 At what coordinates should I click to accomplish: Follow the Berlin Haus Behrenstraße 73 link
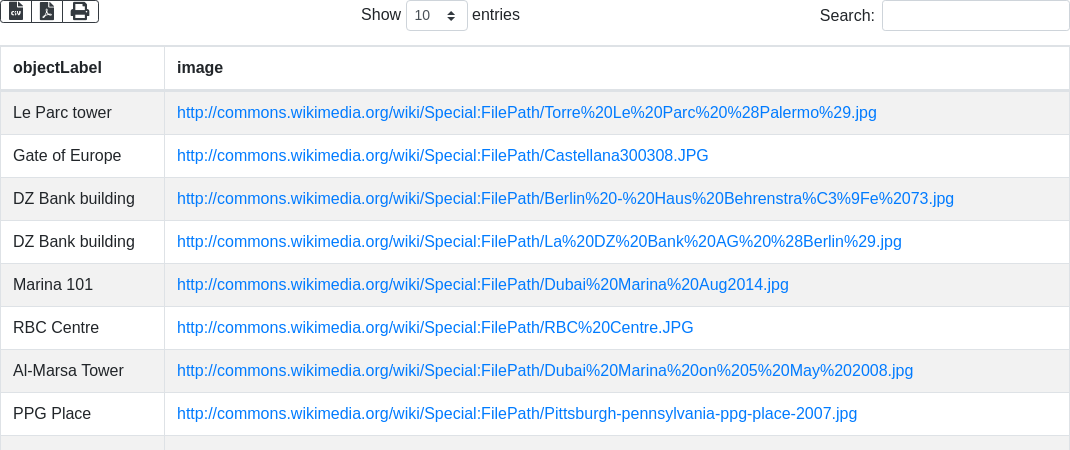point(565,199)
